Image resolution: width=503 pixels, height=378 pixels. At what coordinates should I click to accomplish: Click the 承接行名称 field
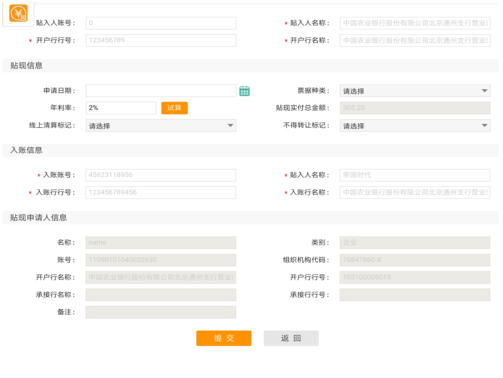point(161,295)
